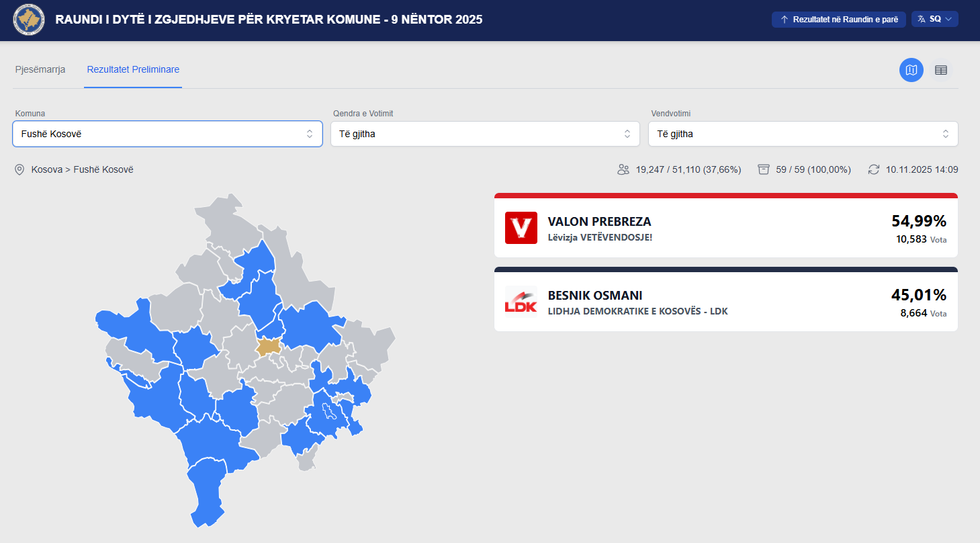Go to Rezultatet në Raundin e parë

[838, 19]
